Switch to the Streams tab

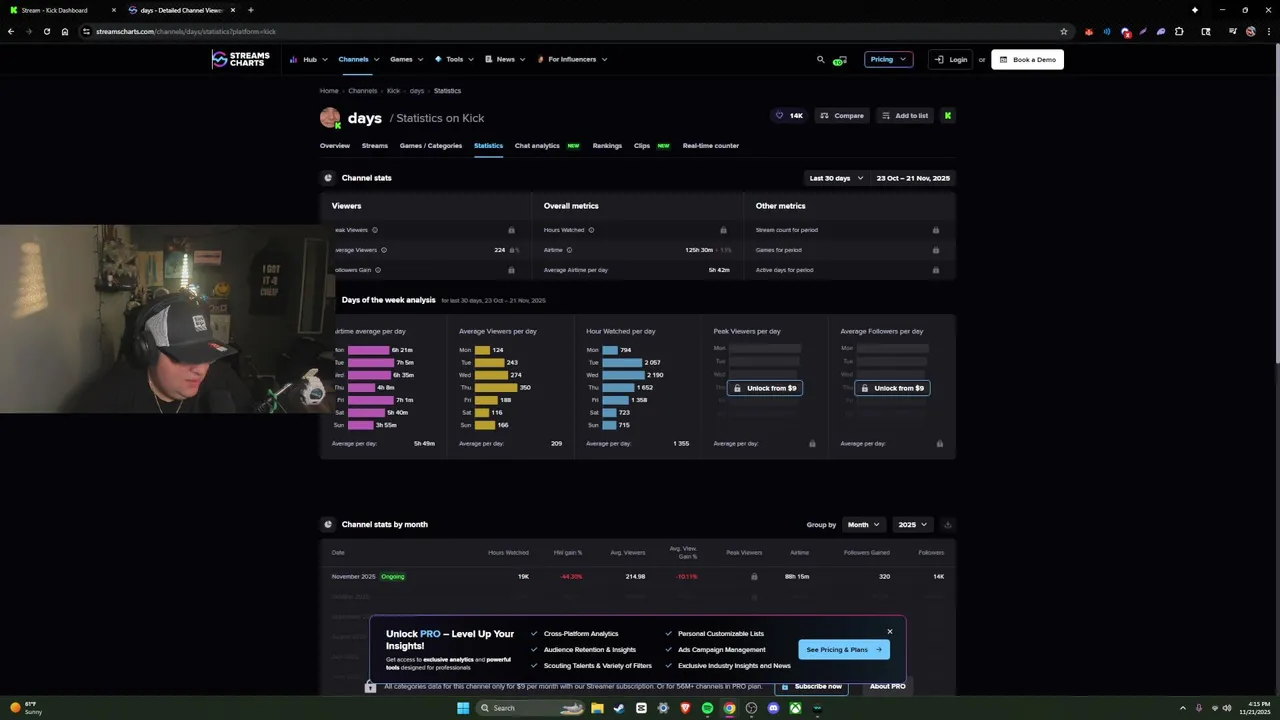pos(375,146)
